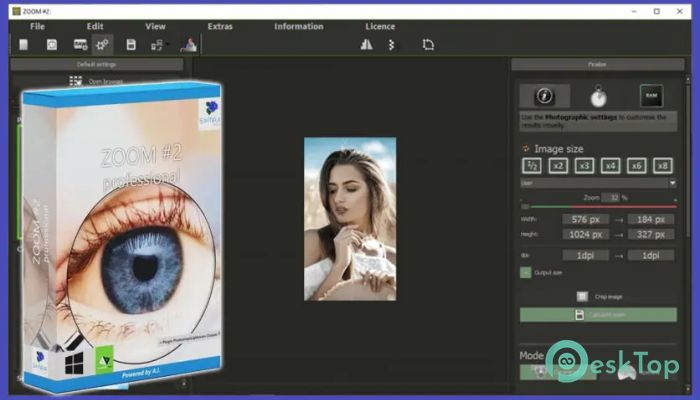Click the mirror horizontally toolbar icon
The width and height of the screenshot is (700, 400).
[x=367, y=44]
